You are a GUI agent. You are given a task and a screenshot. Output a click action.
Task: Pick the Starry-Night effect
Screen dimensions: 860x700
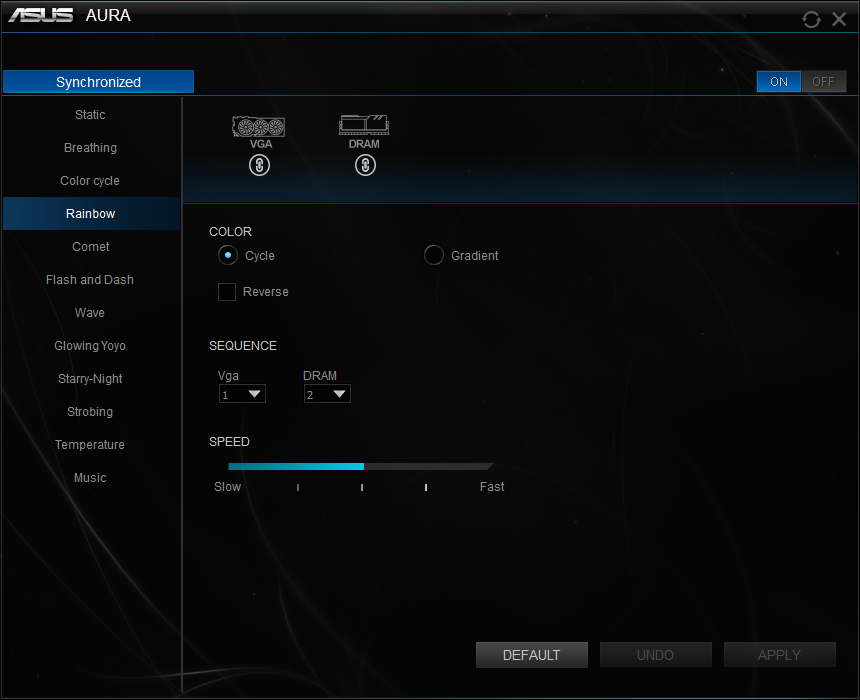click(90, 379)
